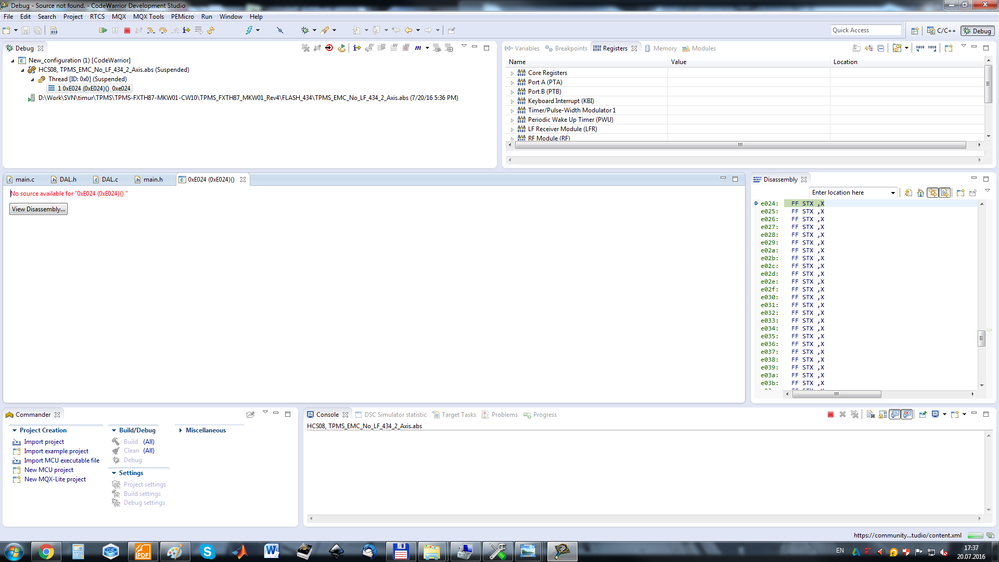The image size is (999, 562).
Task: Click the View Disassembly... button
Action: coord(38,209)
